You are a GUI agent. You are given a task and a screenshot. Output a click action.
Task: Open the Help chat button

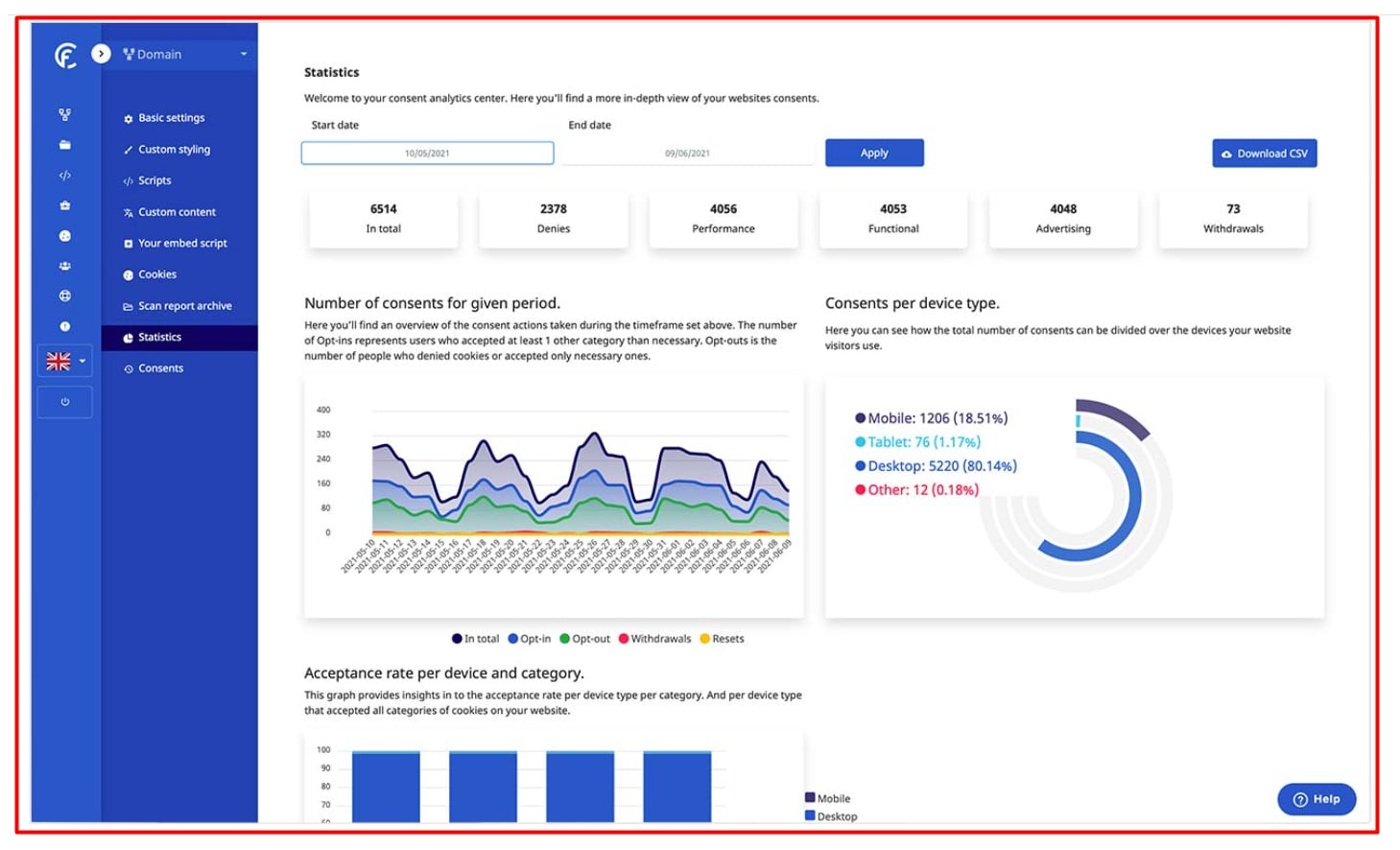point(1317,799)
